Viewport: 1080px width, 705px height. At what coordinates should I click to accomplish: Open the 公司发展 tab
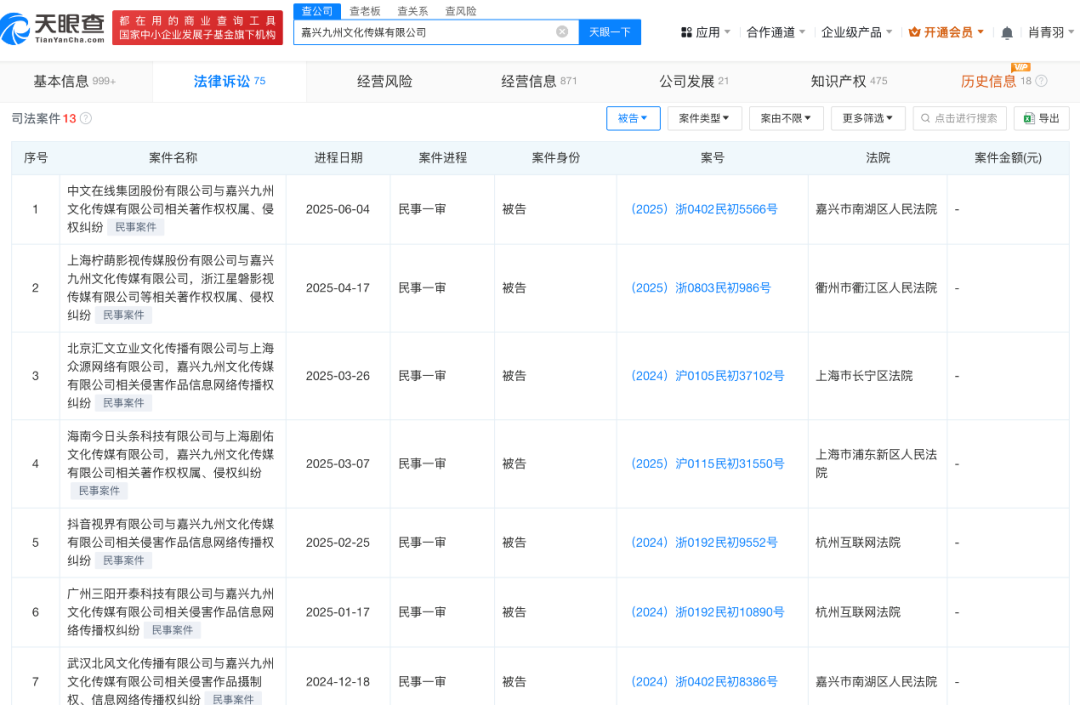[694, 81]
